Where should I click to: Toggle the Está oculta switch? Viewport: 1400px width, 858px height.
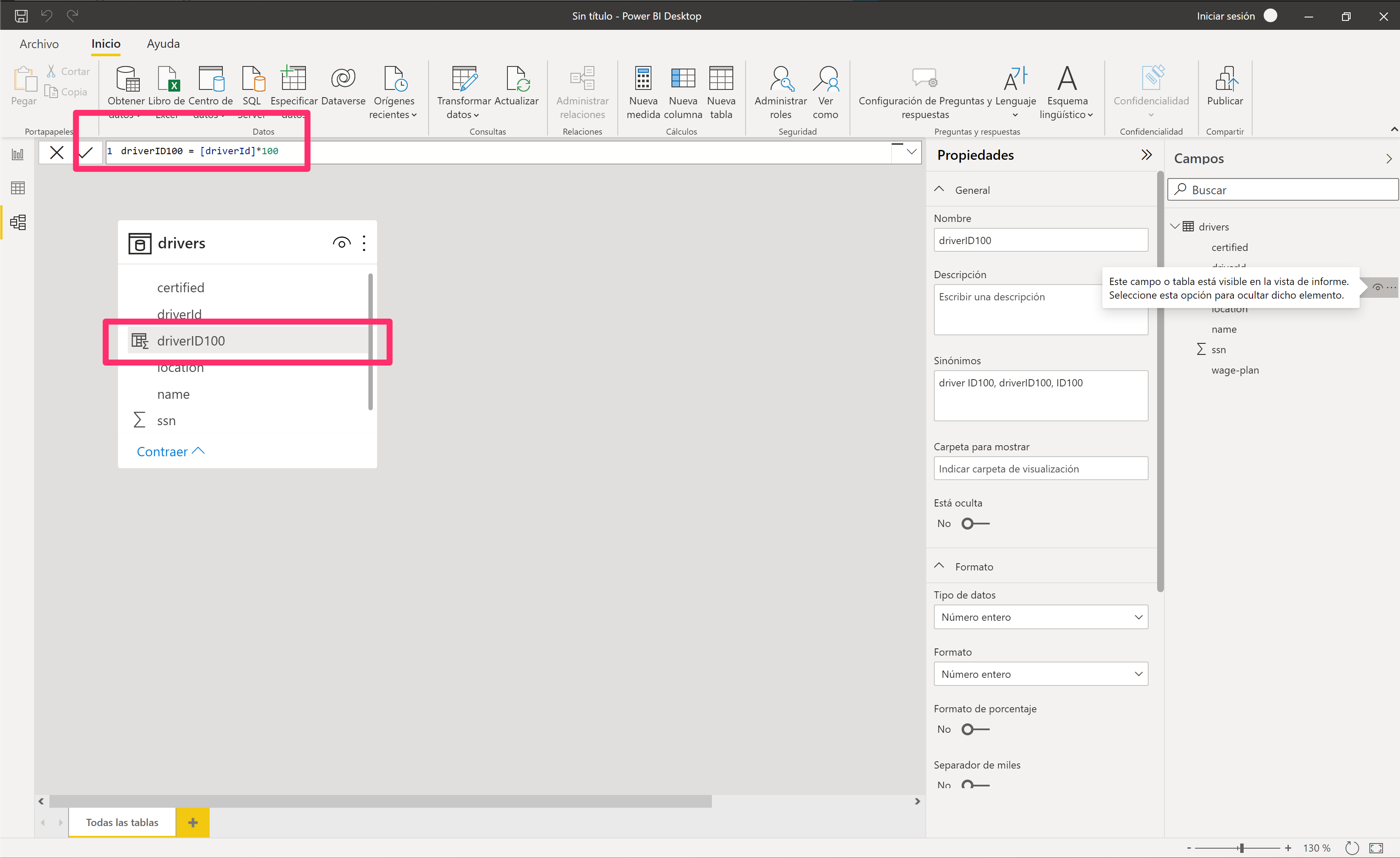975,523
